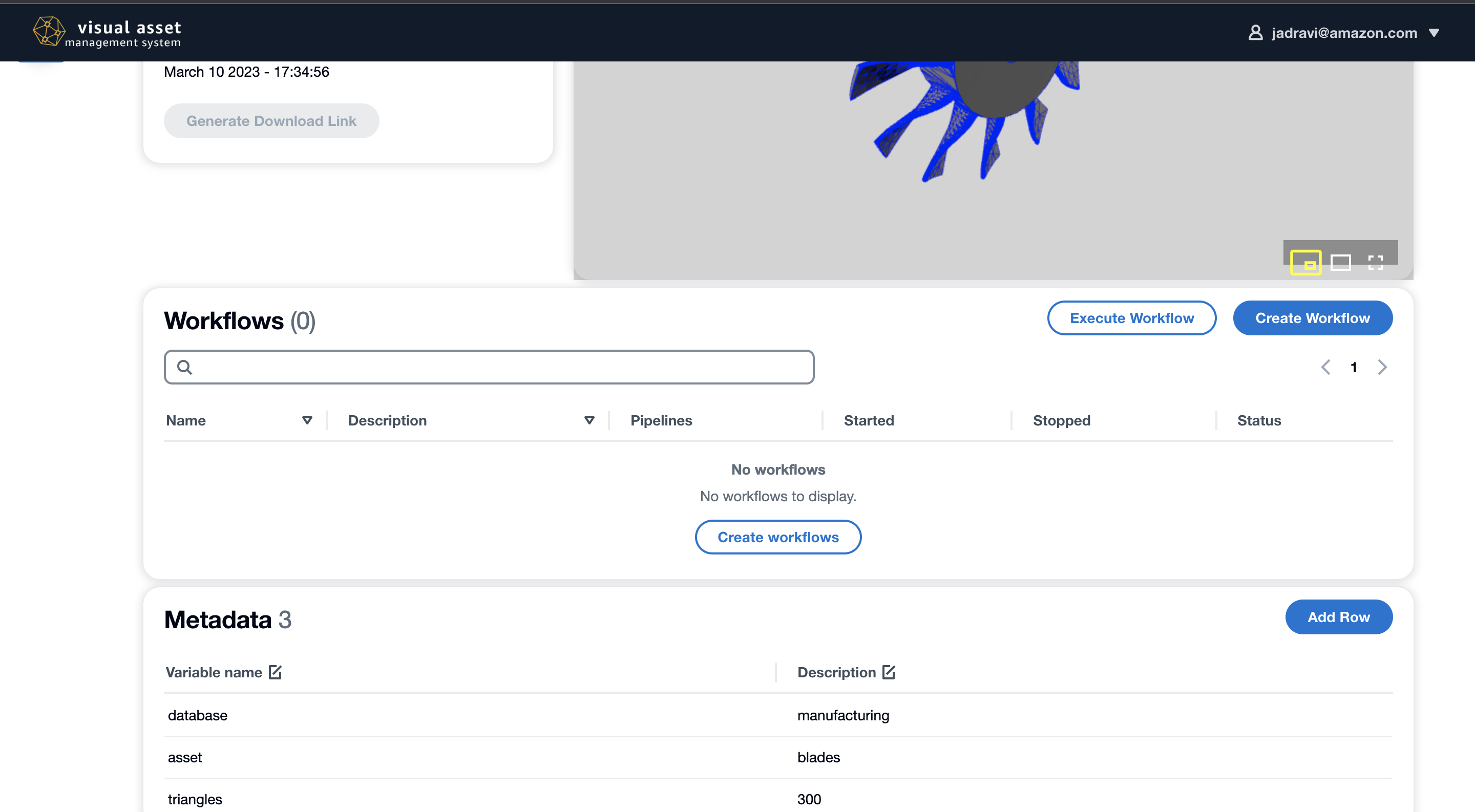Click the Generate Download Link button
This screenshot has width=1475, height=812.
[271, 119]
